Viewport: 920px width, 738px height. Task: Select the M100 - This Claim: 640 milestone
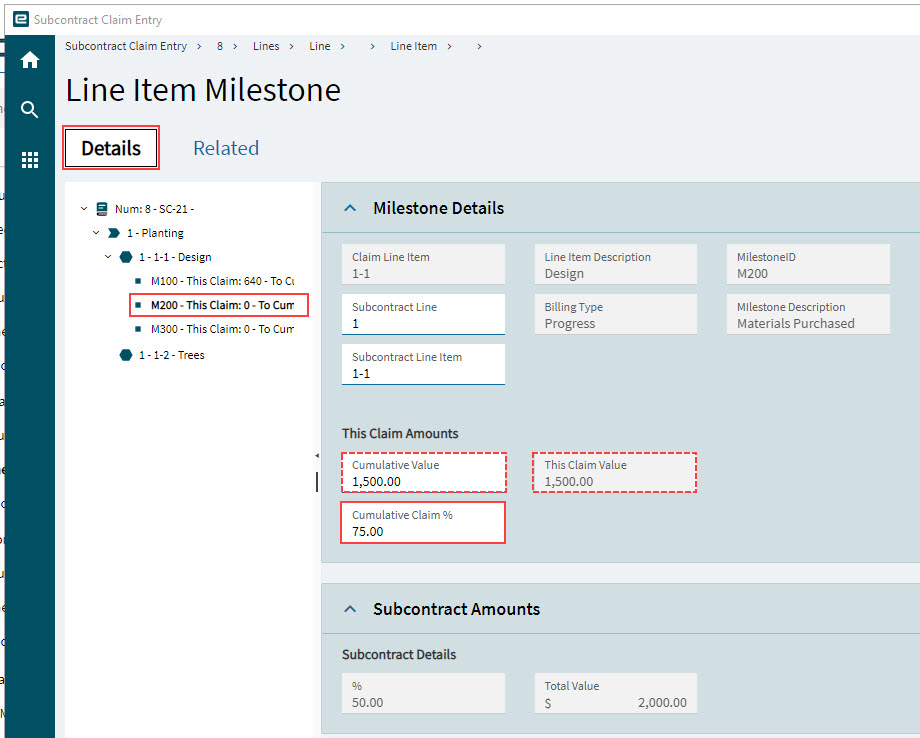222,281
